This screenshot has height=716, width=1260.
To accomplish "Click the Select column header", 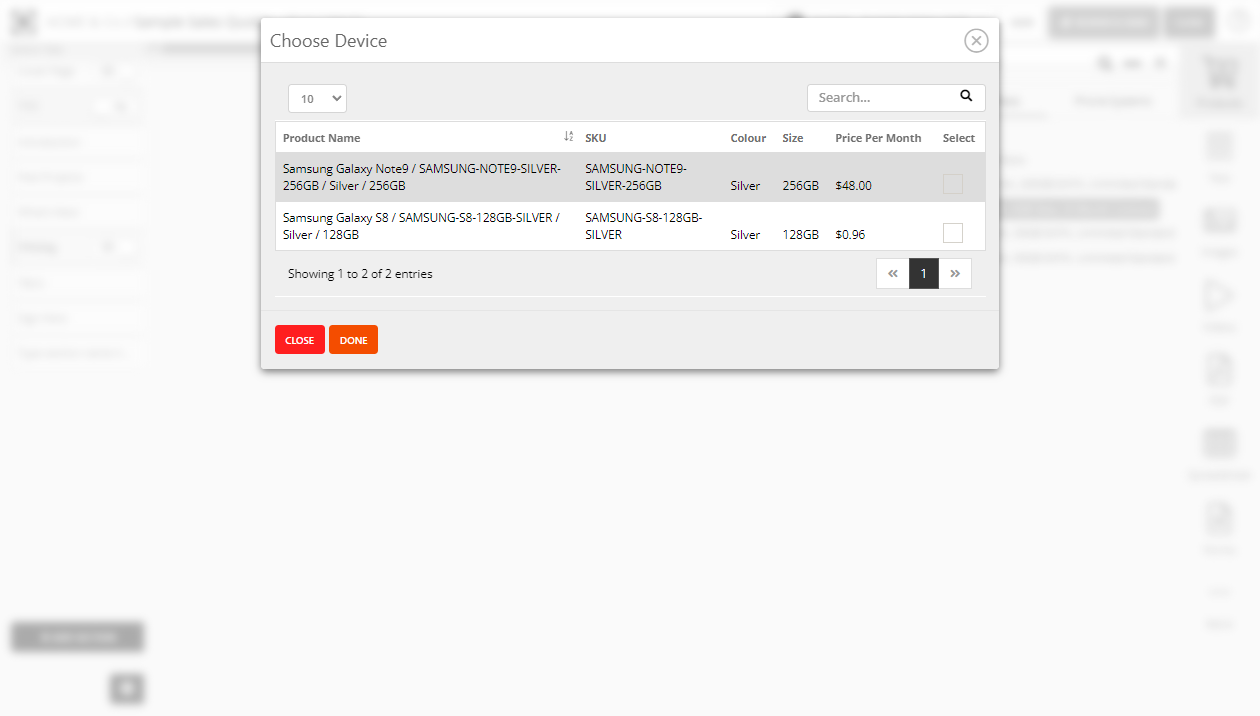I will tap(958, 138).
